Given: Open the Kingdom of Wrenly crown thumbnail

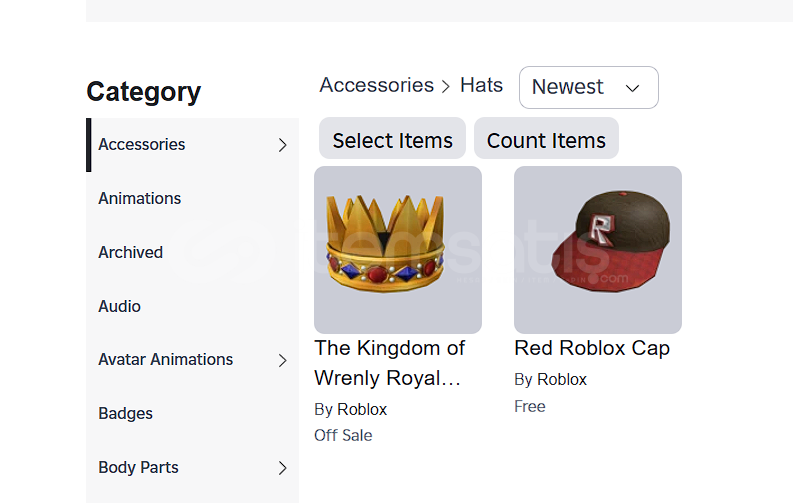Looking at the screenshot, I should 398,250.
